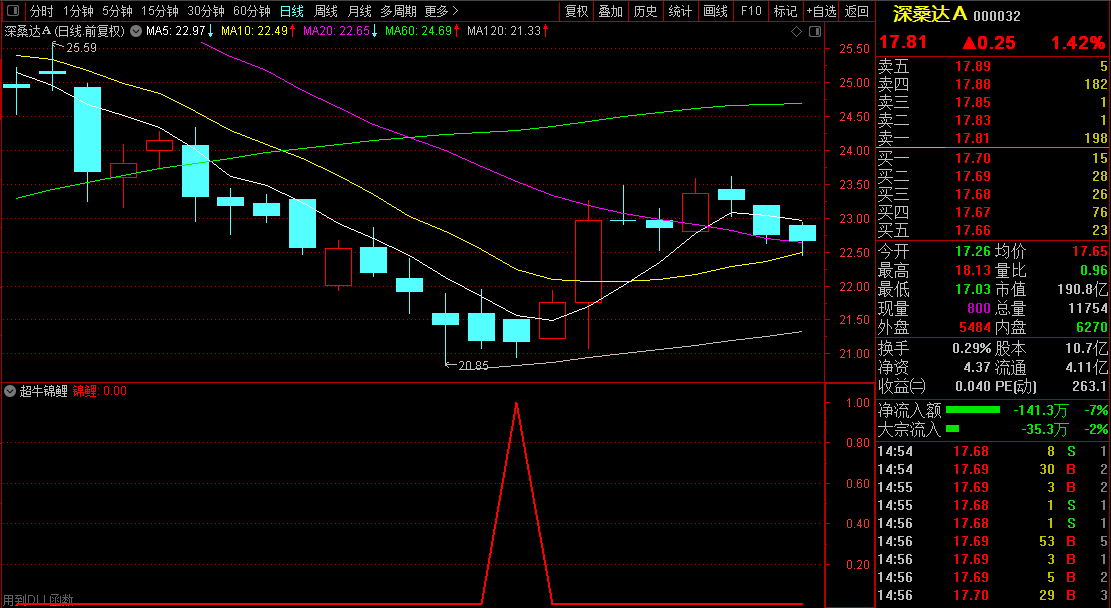Click the green 净流入额 bar

[972, 410]
